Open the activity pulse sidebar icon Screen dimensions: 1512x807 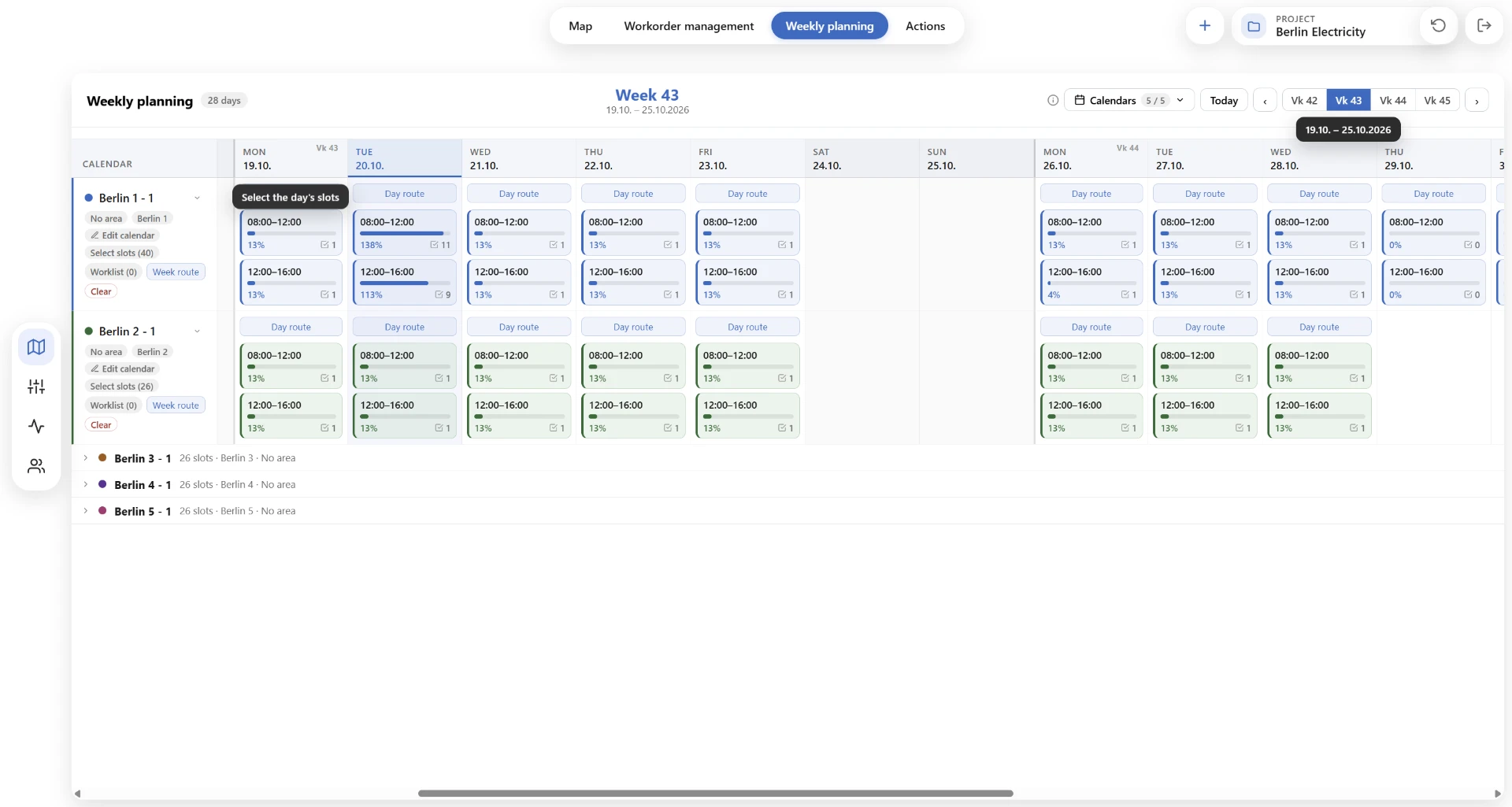coord(36,426)
